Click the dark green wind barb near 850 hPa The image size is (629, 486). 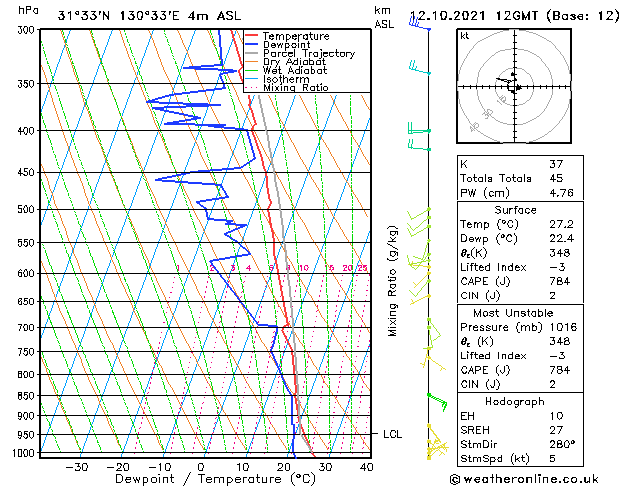[x=437, y=402]
